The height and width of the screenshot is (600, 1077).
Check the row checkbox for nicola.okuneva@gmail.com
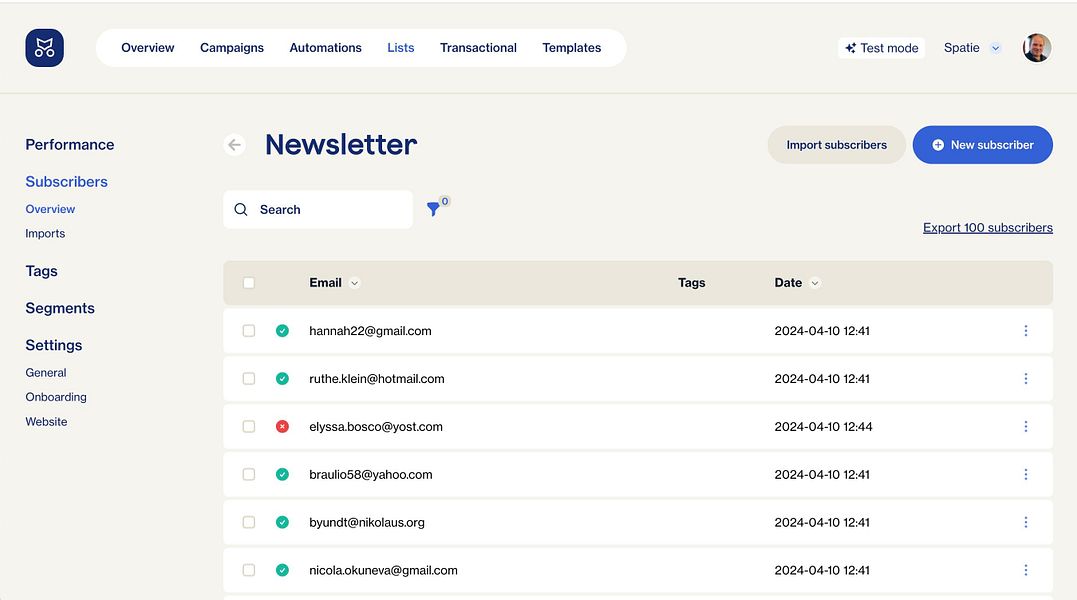coord(248,569)
